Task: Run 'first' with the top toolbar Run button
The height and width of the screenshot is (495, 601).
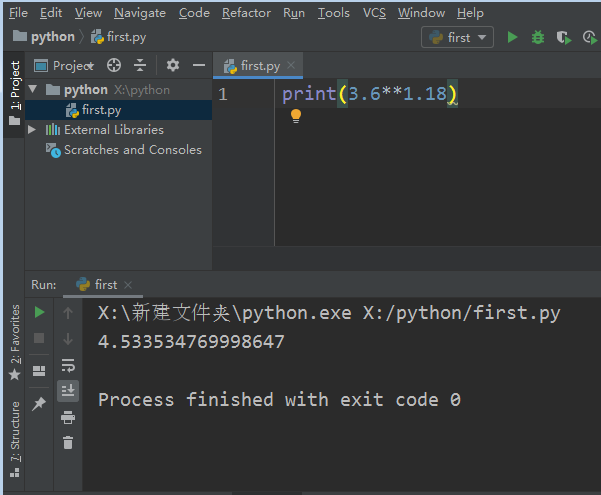Action: pos(512,37)
